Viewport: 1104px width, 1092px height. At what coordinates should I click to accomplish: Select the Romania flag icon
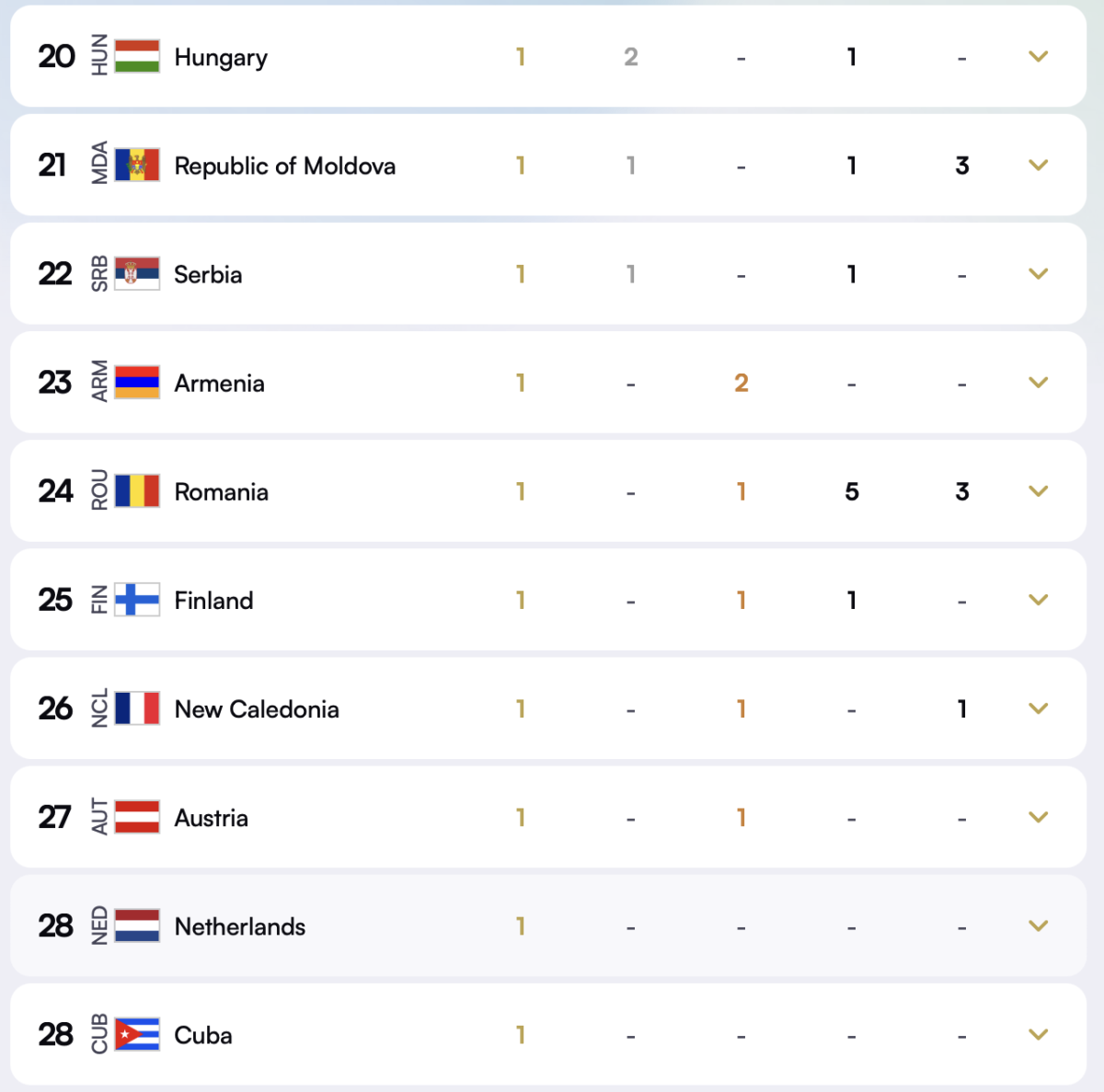[x=136, y=491]
